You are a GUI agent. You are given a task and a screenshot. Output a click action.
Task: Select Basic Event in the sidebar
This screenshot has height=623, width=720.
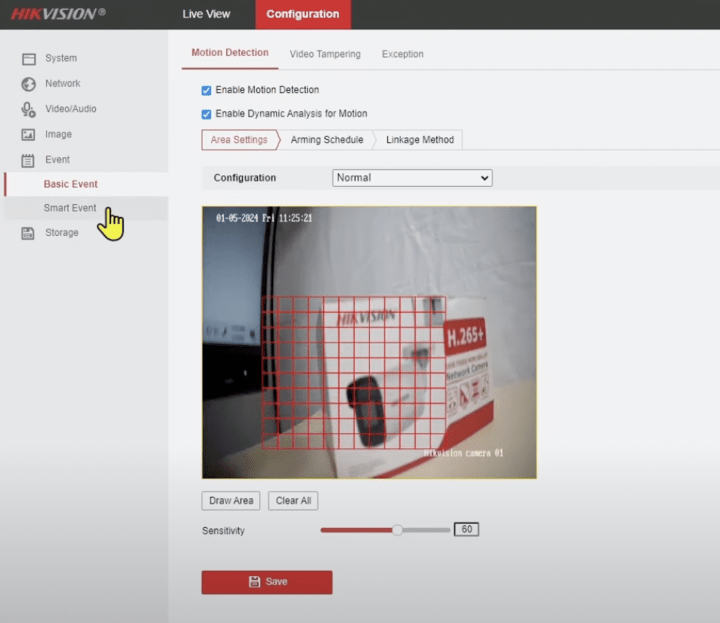coord(71,184)
